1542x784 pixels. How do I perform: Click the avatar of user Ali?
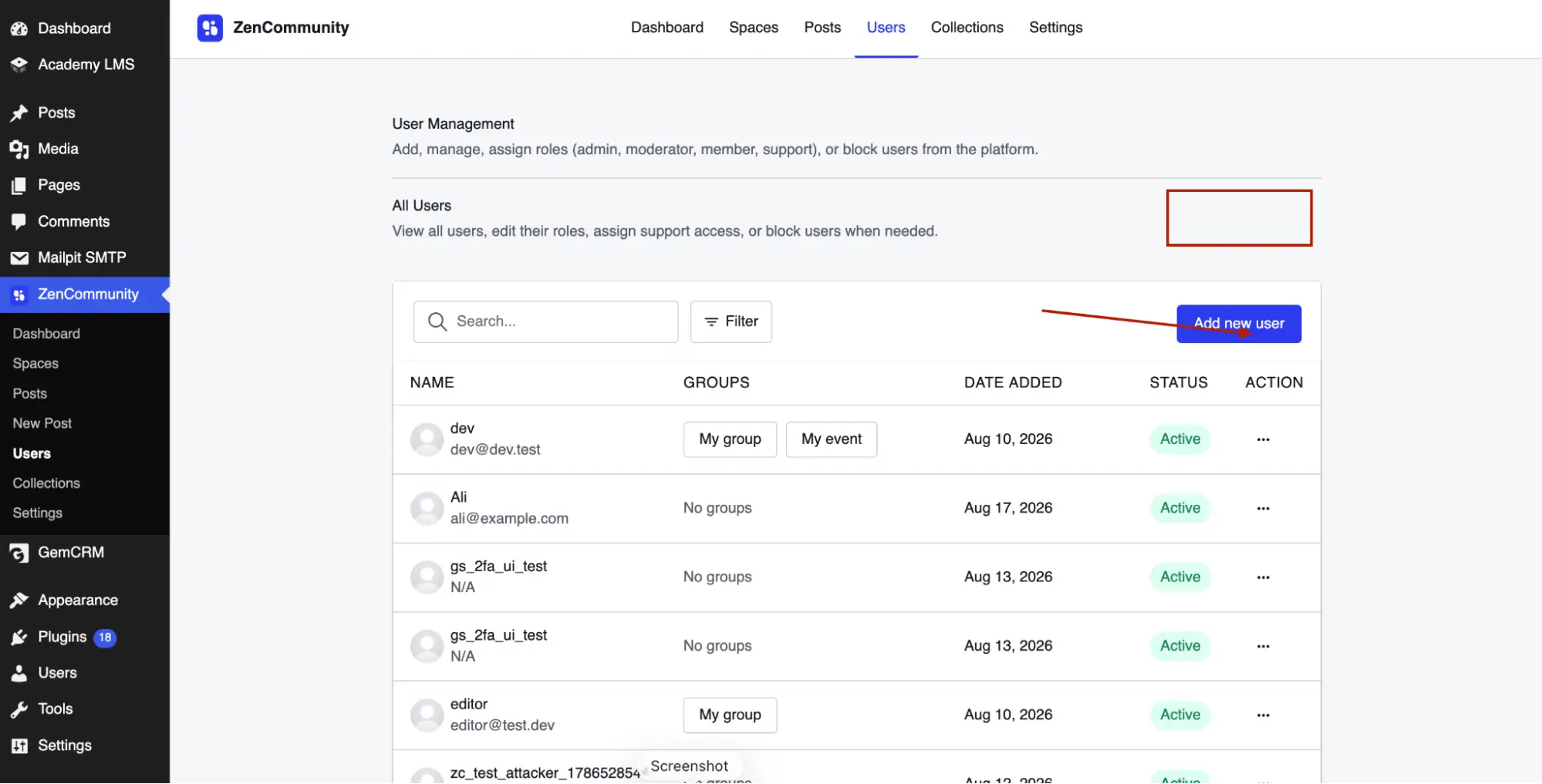427,508
